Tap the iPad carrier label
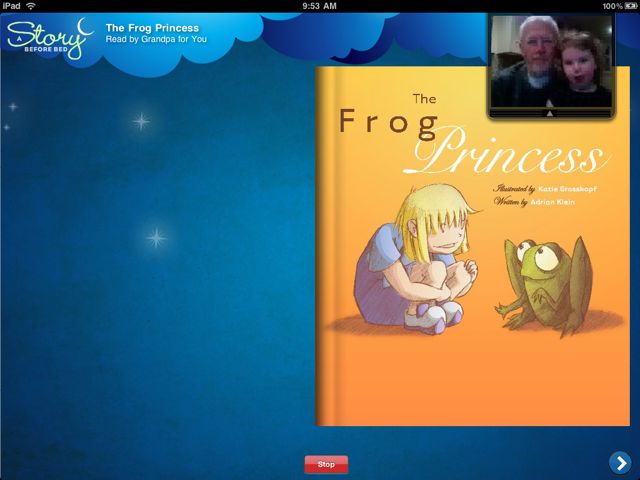Screen dimensions: 640x480 coord(11,6)
